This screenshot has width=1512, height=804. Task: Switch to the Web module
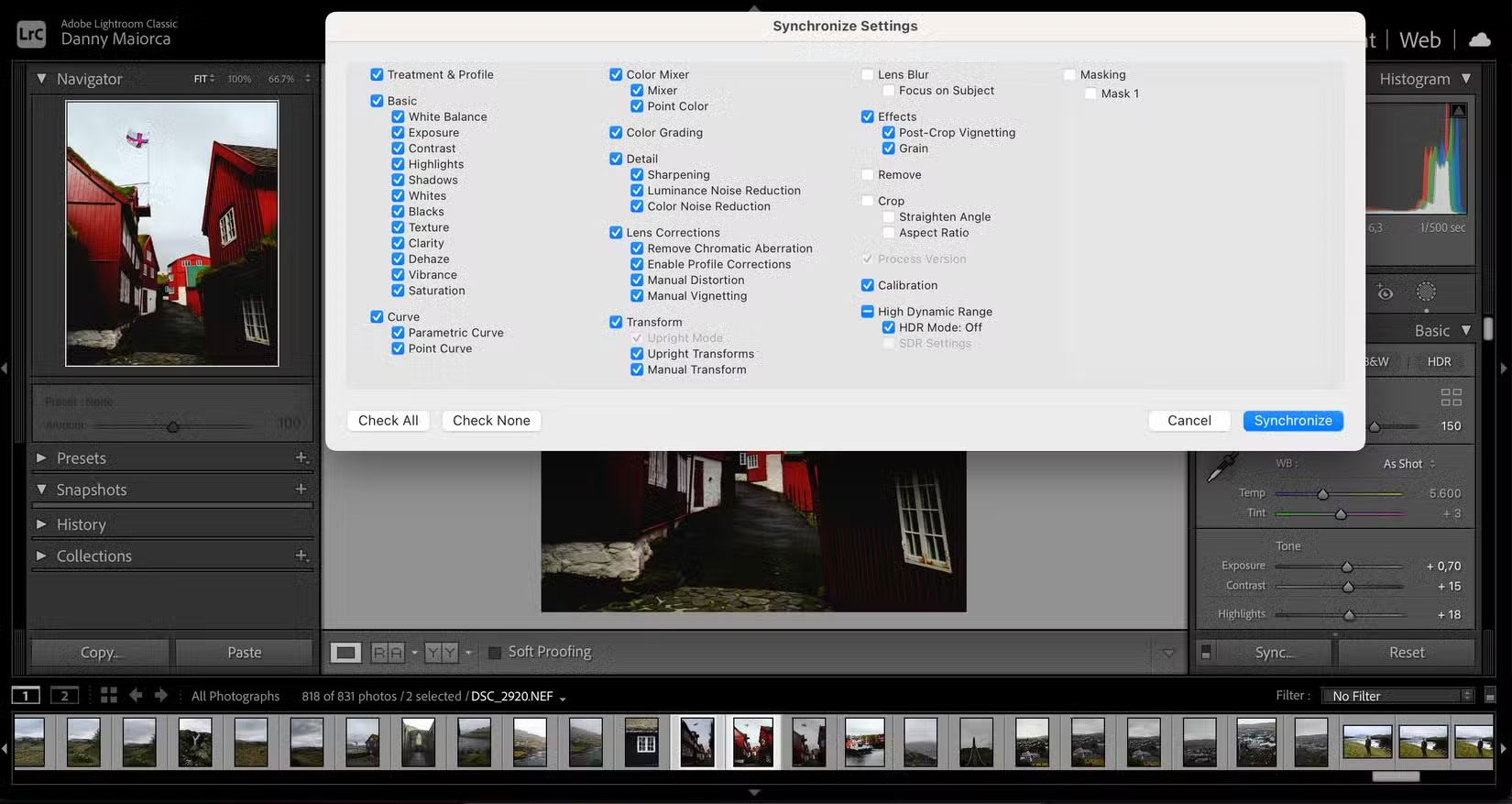click(1419, 39)
